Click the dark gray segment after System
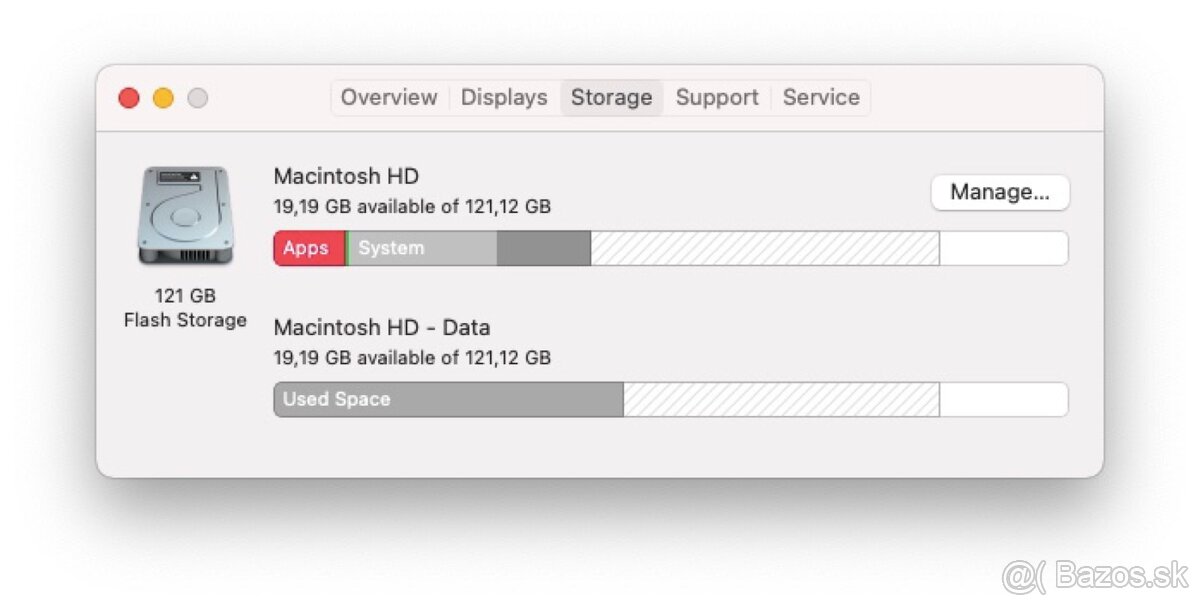This screenshot has height=605, width=1200. point(545,248)
